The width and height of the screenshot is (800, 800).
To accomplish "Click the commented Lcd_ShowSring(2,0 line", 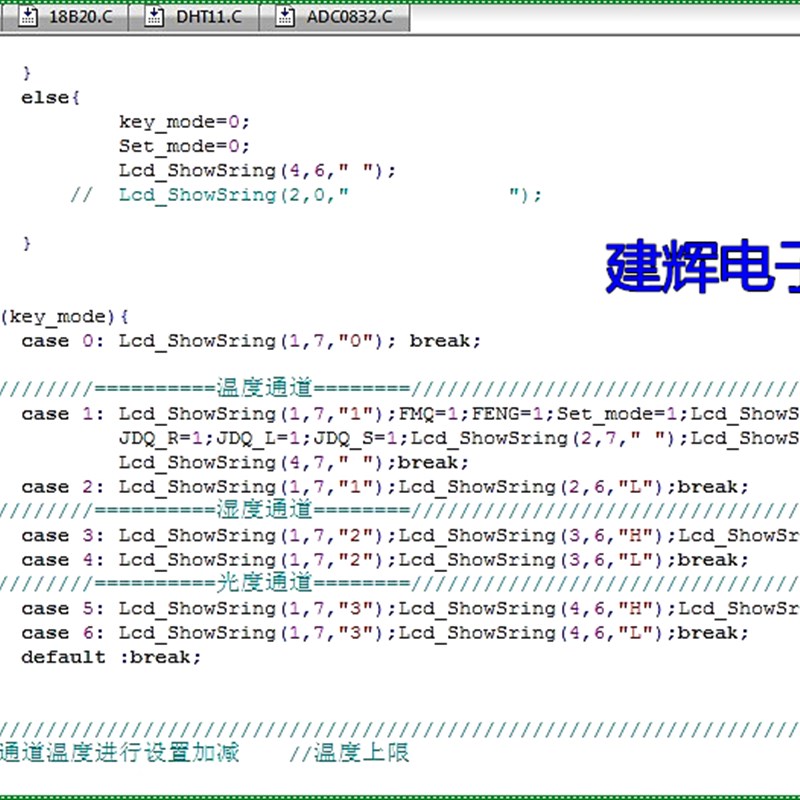I will 306,195.
